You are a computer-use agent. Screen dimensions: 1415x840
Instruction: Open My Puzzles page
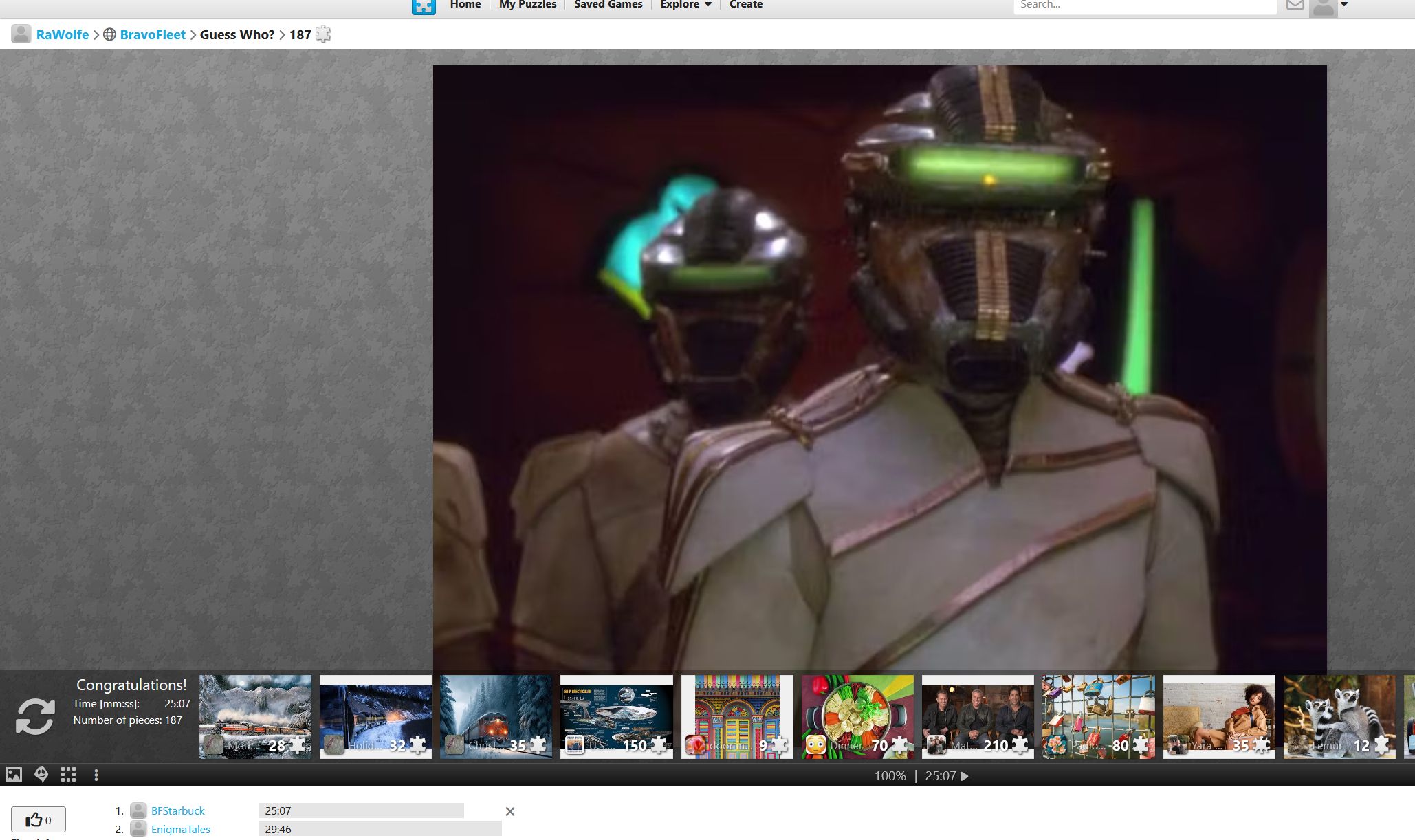pos(527,5)
